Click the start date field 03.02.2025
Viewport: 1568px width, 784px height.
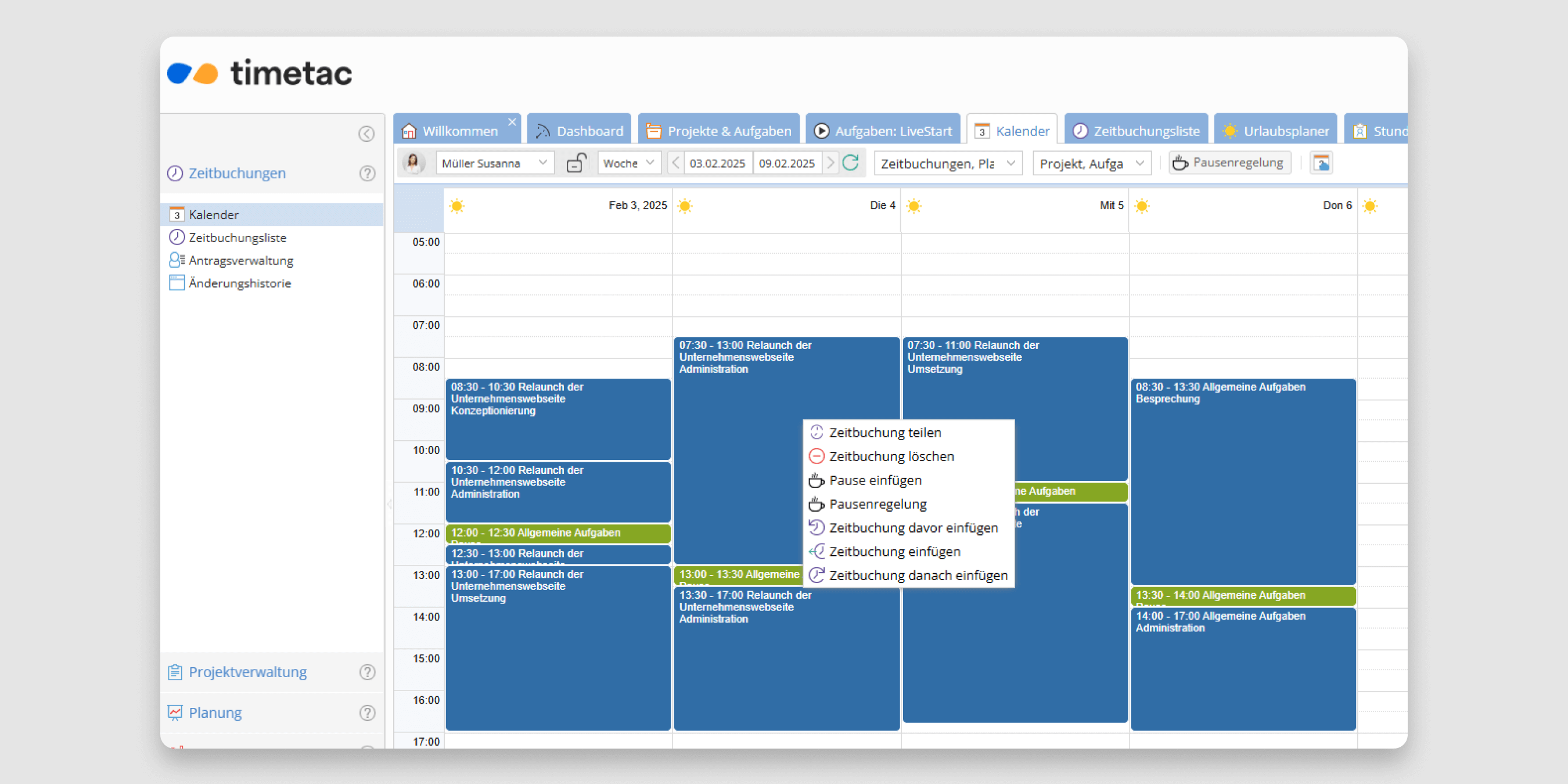(x=717, y=163)
